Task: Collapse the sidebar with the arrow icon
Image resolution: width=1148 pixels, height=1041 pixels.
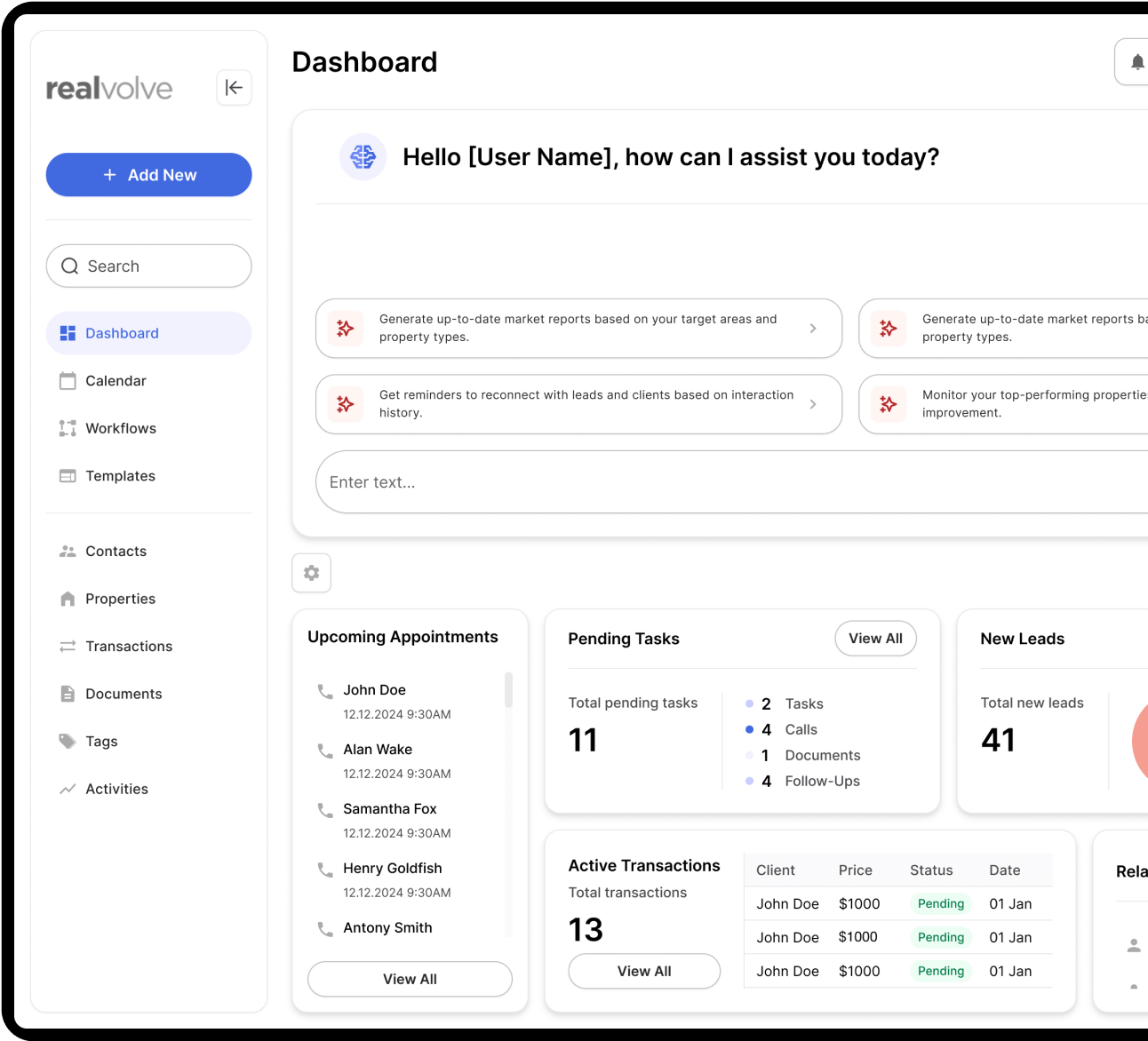Action: point(234,87)
